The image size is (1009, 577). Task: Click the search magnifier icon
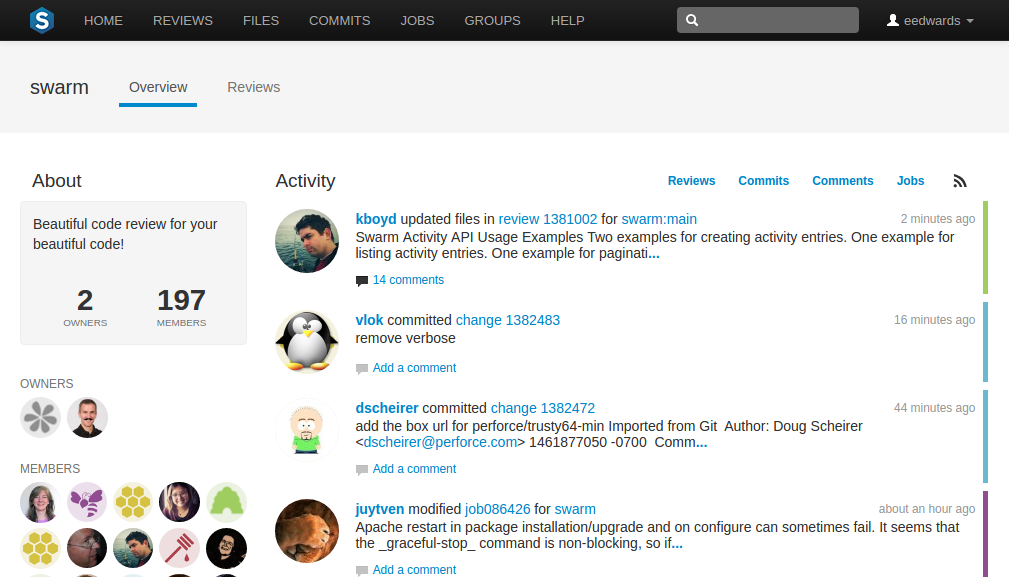692,20
